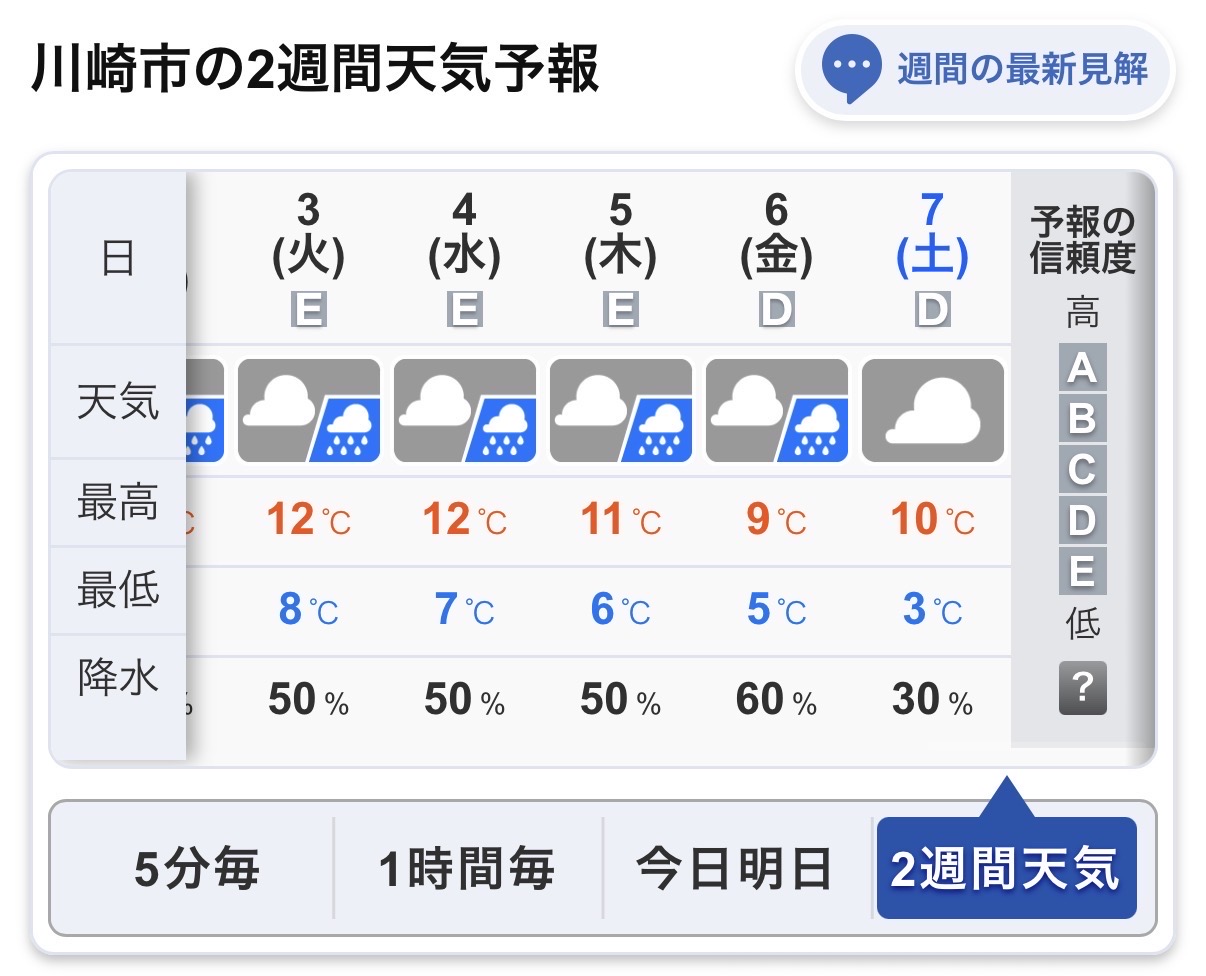Screen dimensions: 1206x976
Task: Click Friday the 6th cloudy-rain weather icon
Action: (777, 410)
